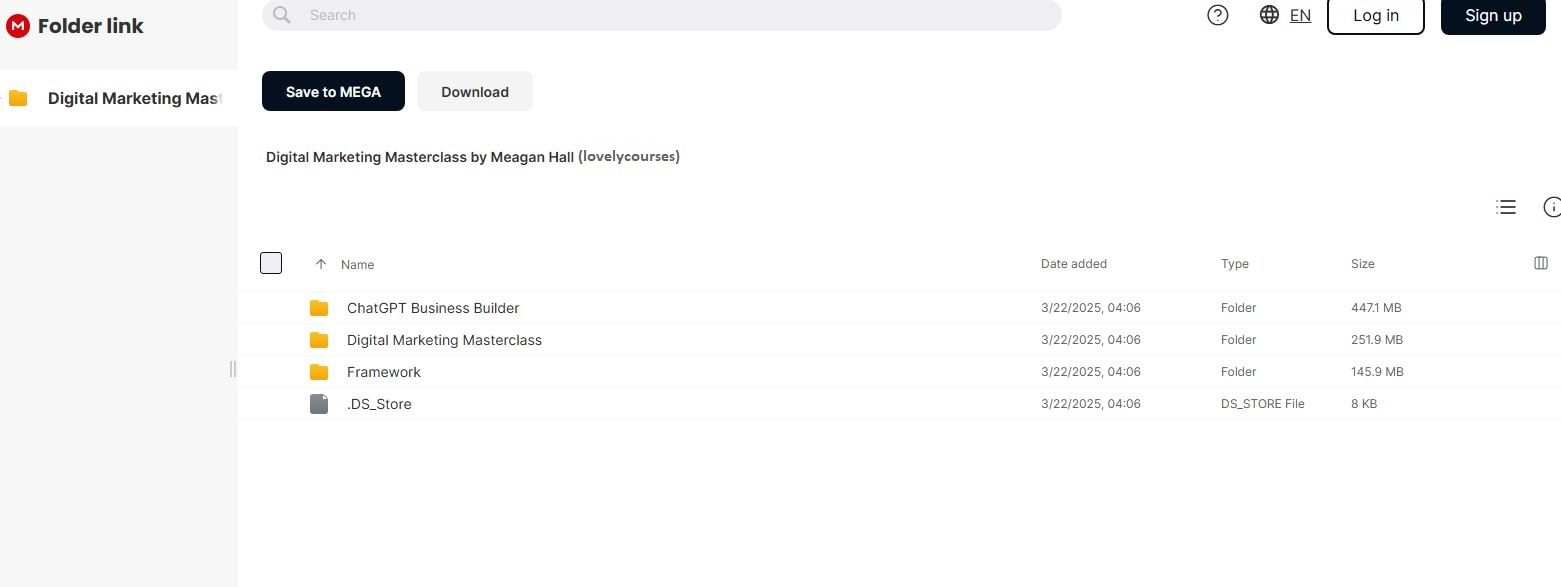Select Digital Marketing Masterclass in sidebar tree
The height and width of the screenshot is (587, 1561).
(133, 98)
